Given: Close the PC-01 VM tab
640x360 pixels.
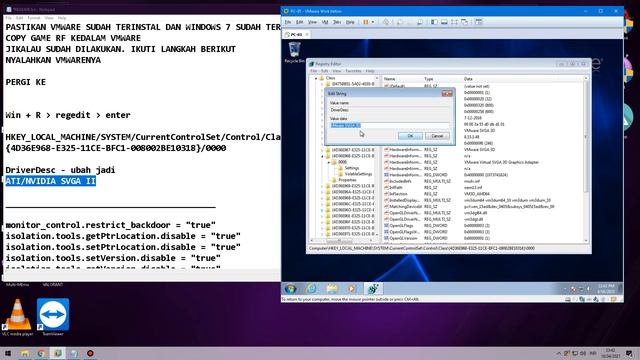Looking at the screenshot, I should pos(307,35).
